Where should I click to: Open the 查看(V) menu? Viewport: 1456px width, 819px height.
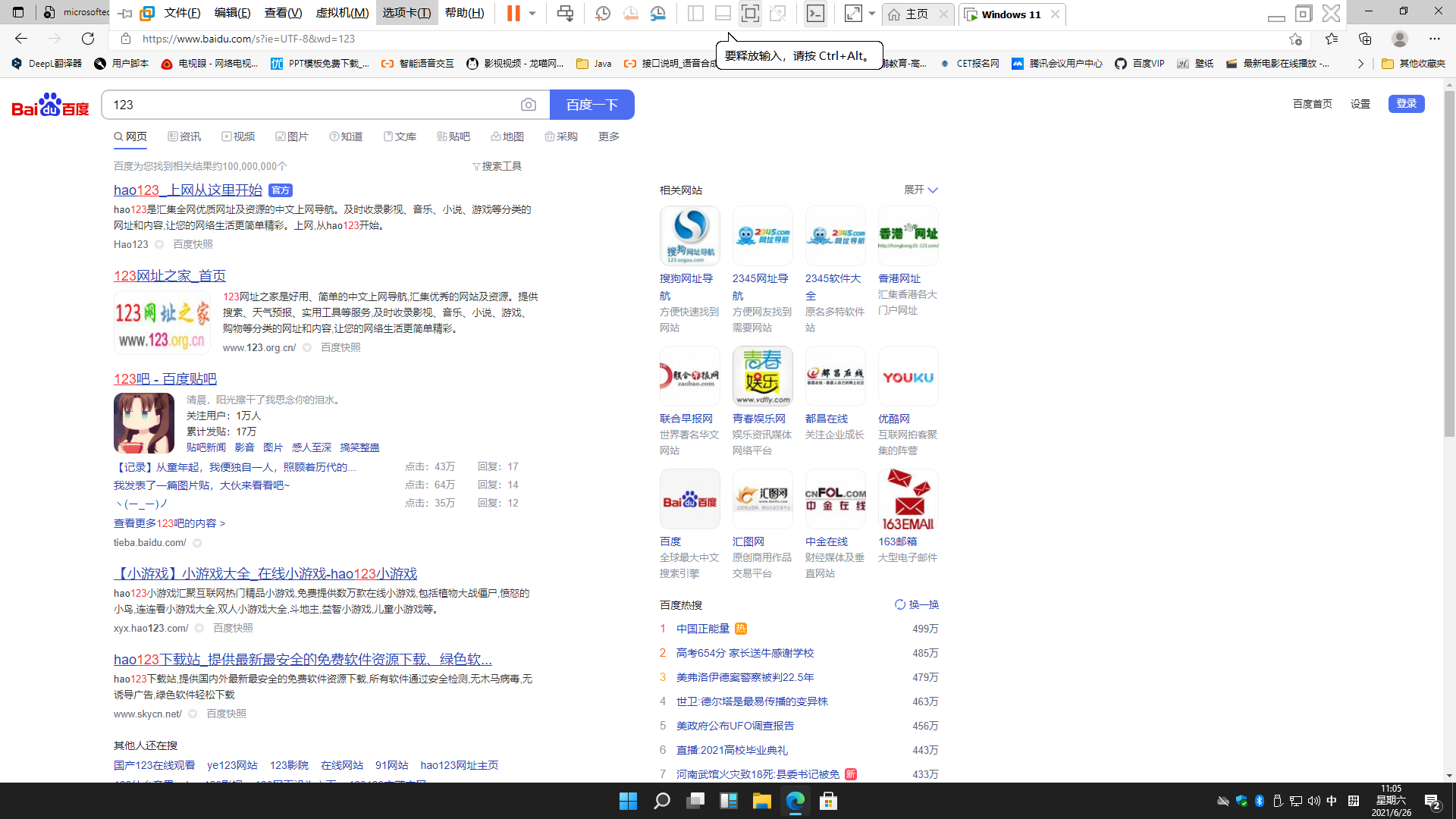click(283, 14)
